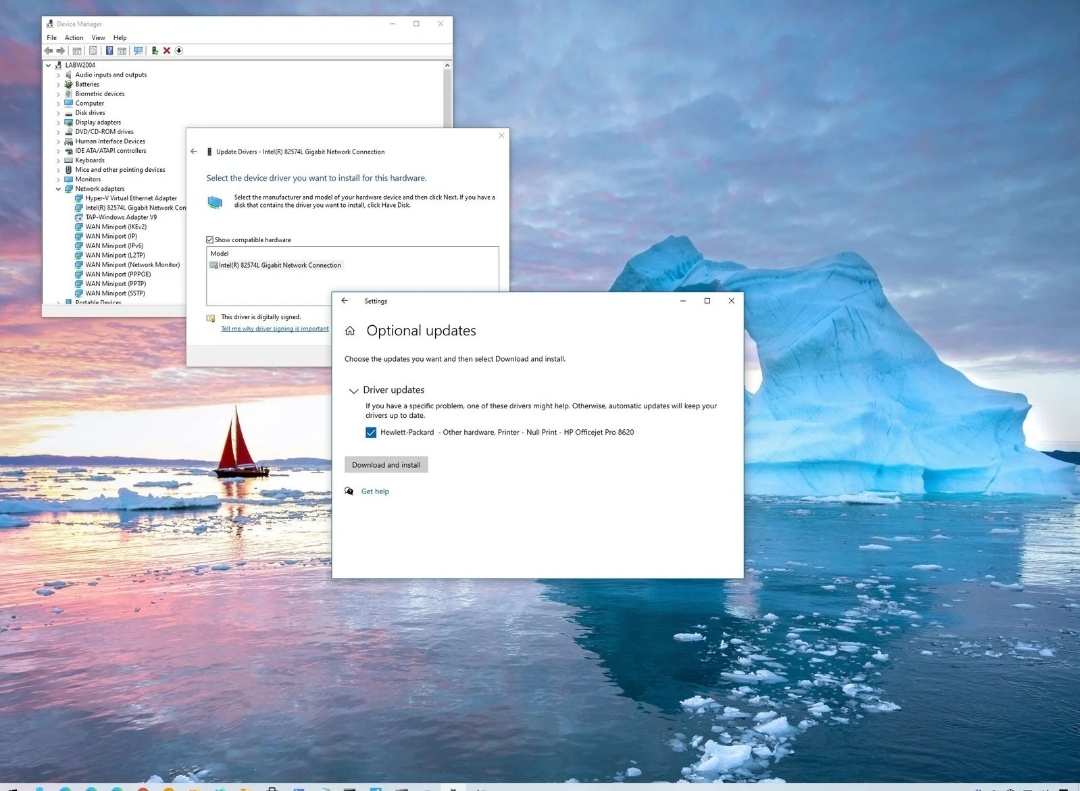Open the View menu in Device Manager
Image resolution: width=1080 pixels, height=791 pixels.
point(98,38)
